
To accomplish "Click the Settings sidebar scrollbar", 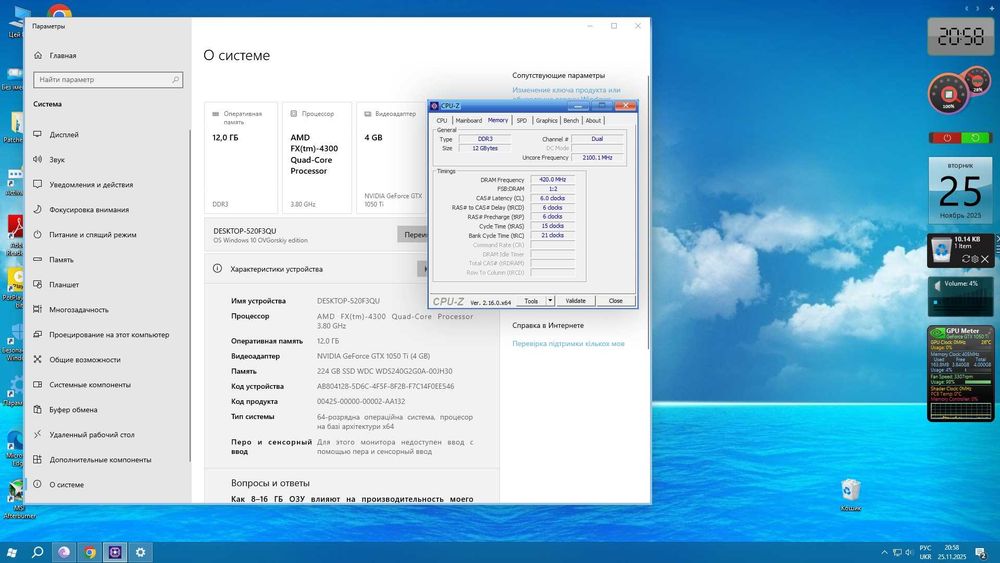I will point(189,295).
